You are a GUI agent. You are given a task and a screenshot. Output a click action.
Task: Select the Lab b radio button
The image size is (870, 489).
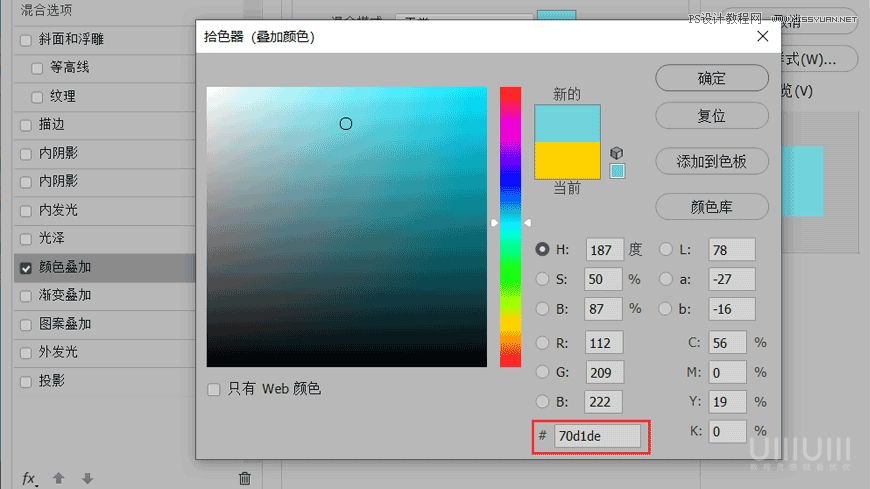pyautogui.click(x=665, y=309)
